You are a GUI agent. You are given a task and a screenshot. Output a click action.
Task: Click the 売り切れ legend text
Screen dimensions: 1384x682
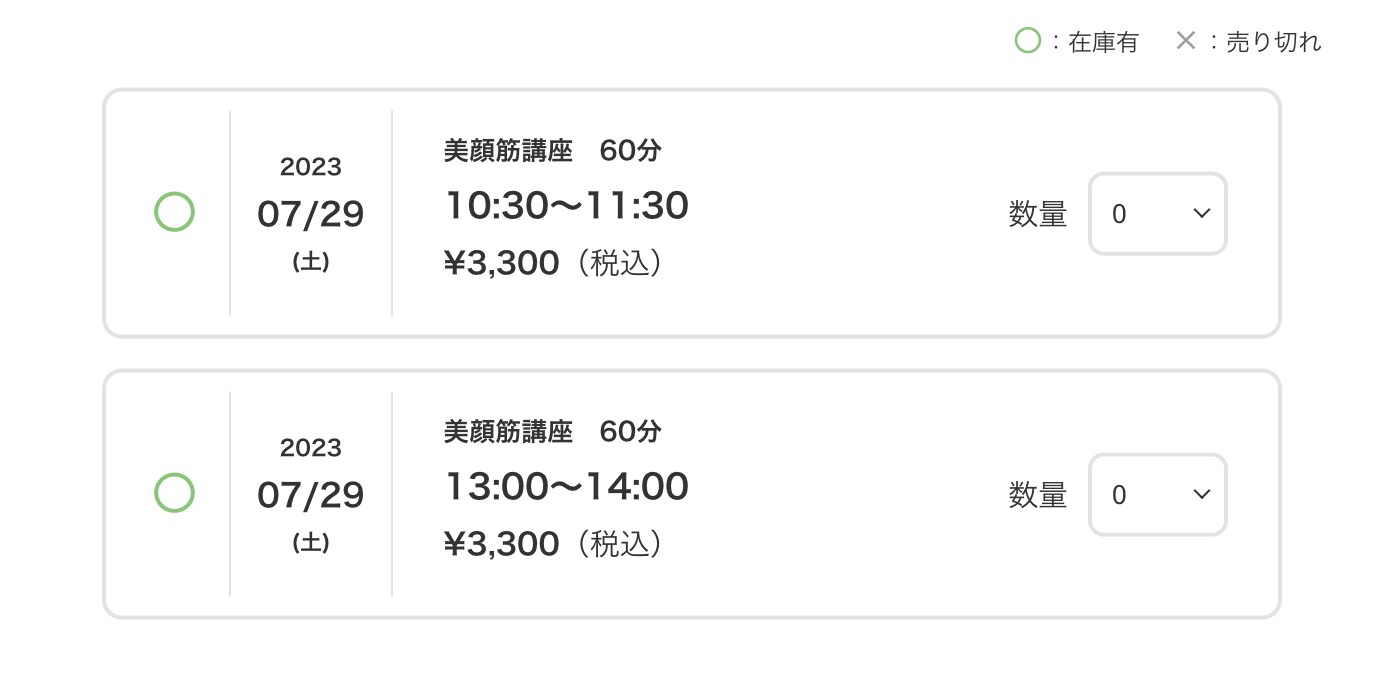(1273, 42)
